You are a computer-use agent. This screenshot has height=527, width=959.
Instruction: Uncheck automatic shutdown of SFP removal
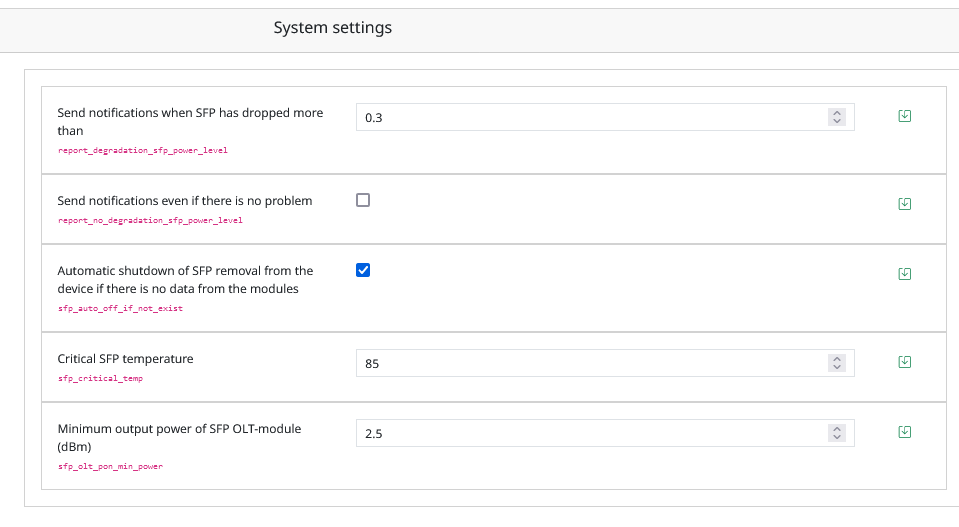(x=363, y=270)
